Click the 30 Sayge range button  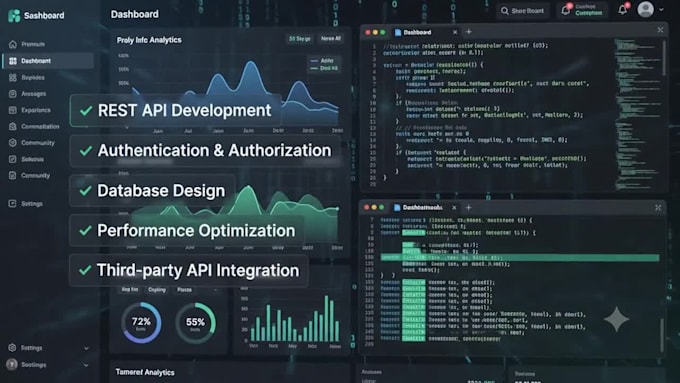pos(300,39)
